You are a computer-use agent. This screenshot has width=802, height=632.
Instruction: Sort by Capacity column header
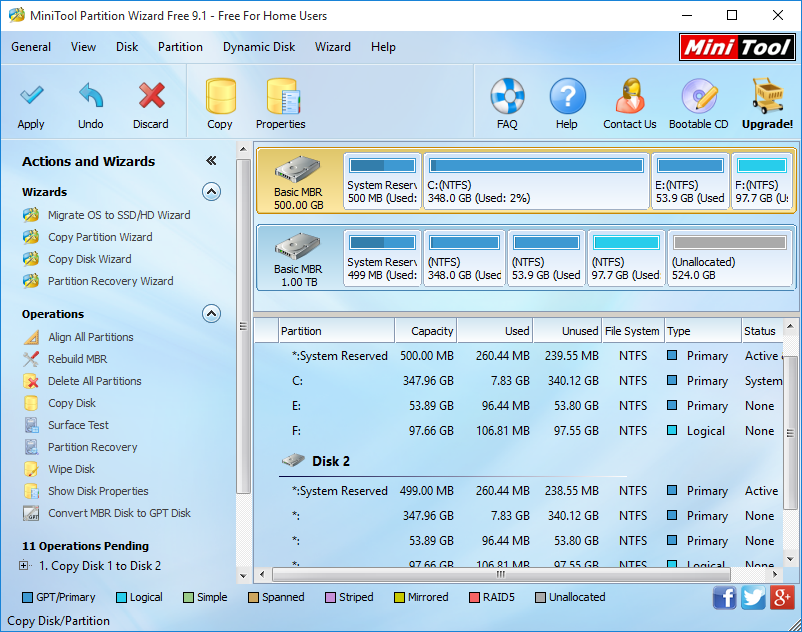426,331
